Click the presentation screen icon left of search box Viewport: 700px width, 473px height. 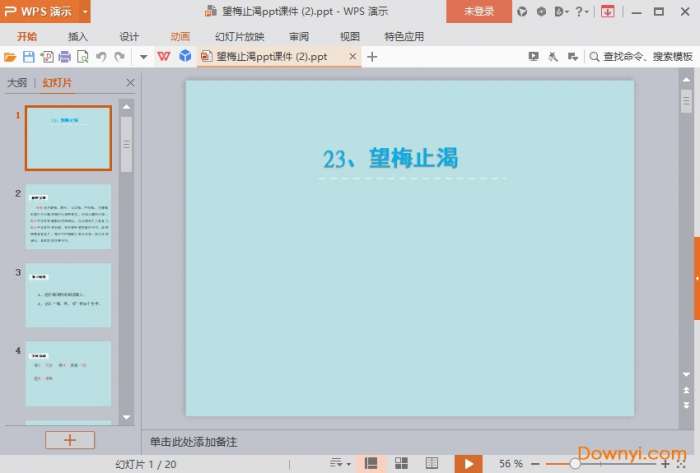pos(533,57)
